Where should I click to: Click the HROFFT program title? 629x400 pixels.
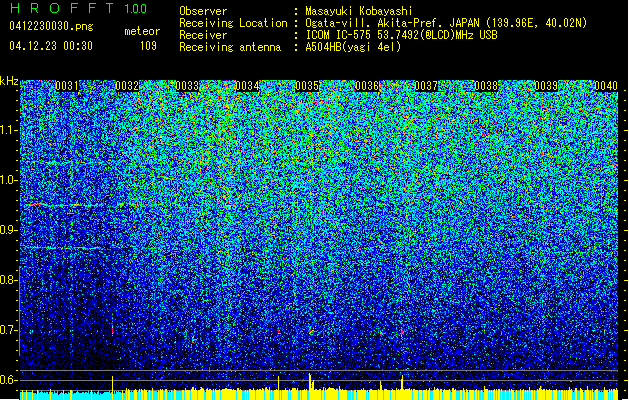pyautogui.click(x=61, y=8)
